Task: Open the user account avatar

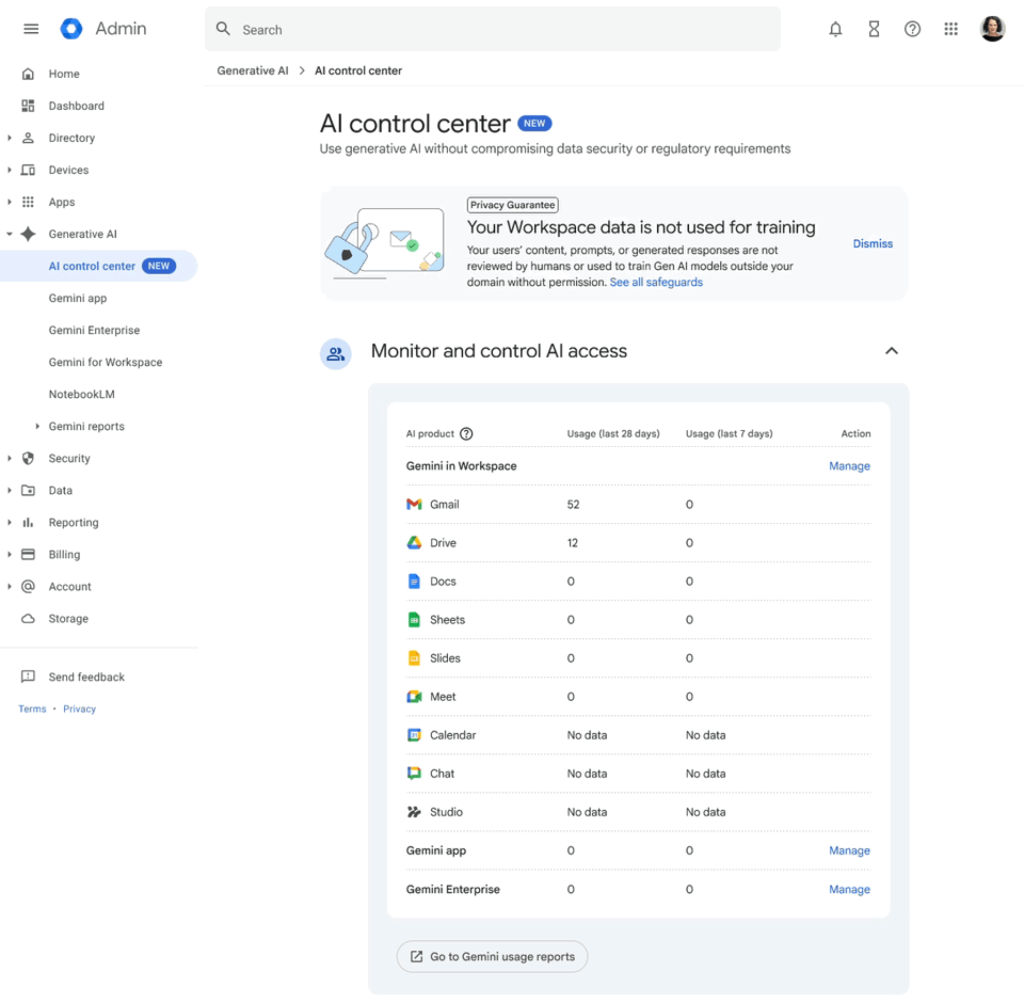Action: click(x=993, y=29)
